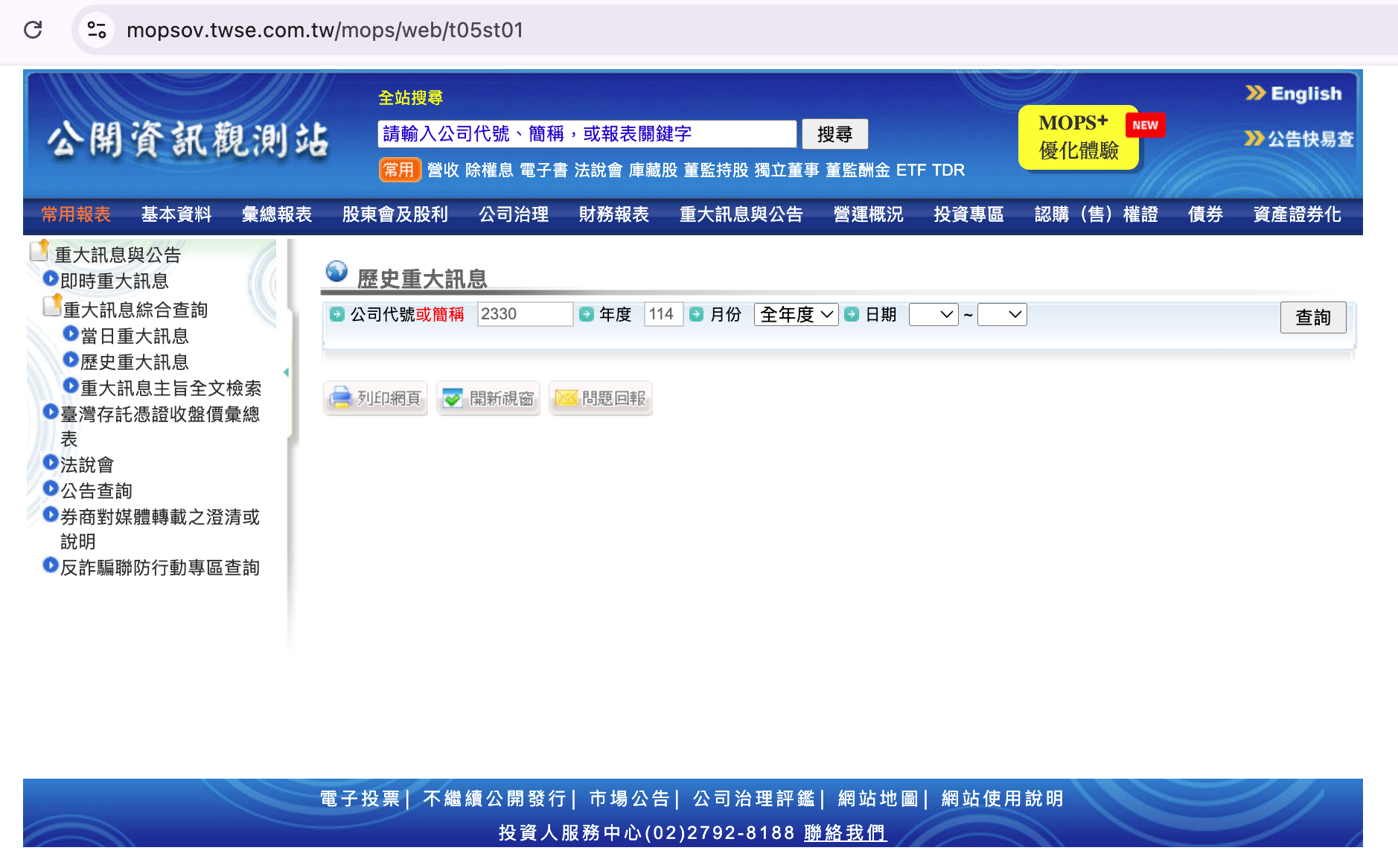Click the MOPS+ 優化體驗 yellow button
The image size is (1398, 868).
1078,137
